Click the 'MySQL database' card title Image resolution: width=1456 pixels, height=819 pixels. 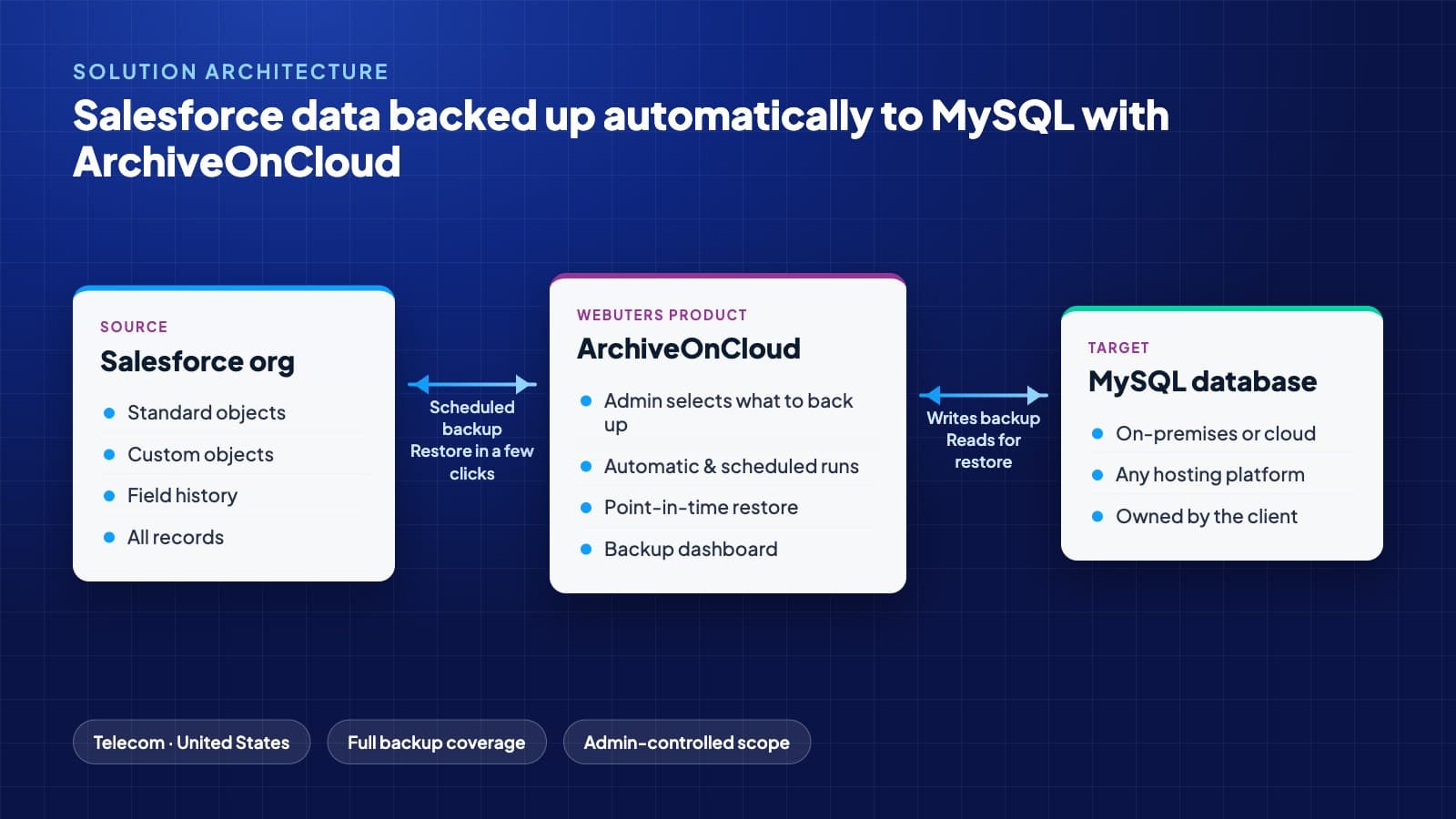pyautogui.click(x=1202, y=381)
